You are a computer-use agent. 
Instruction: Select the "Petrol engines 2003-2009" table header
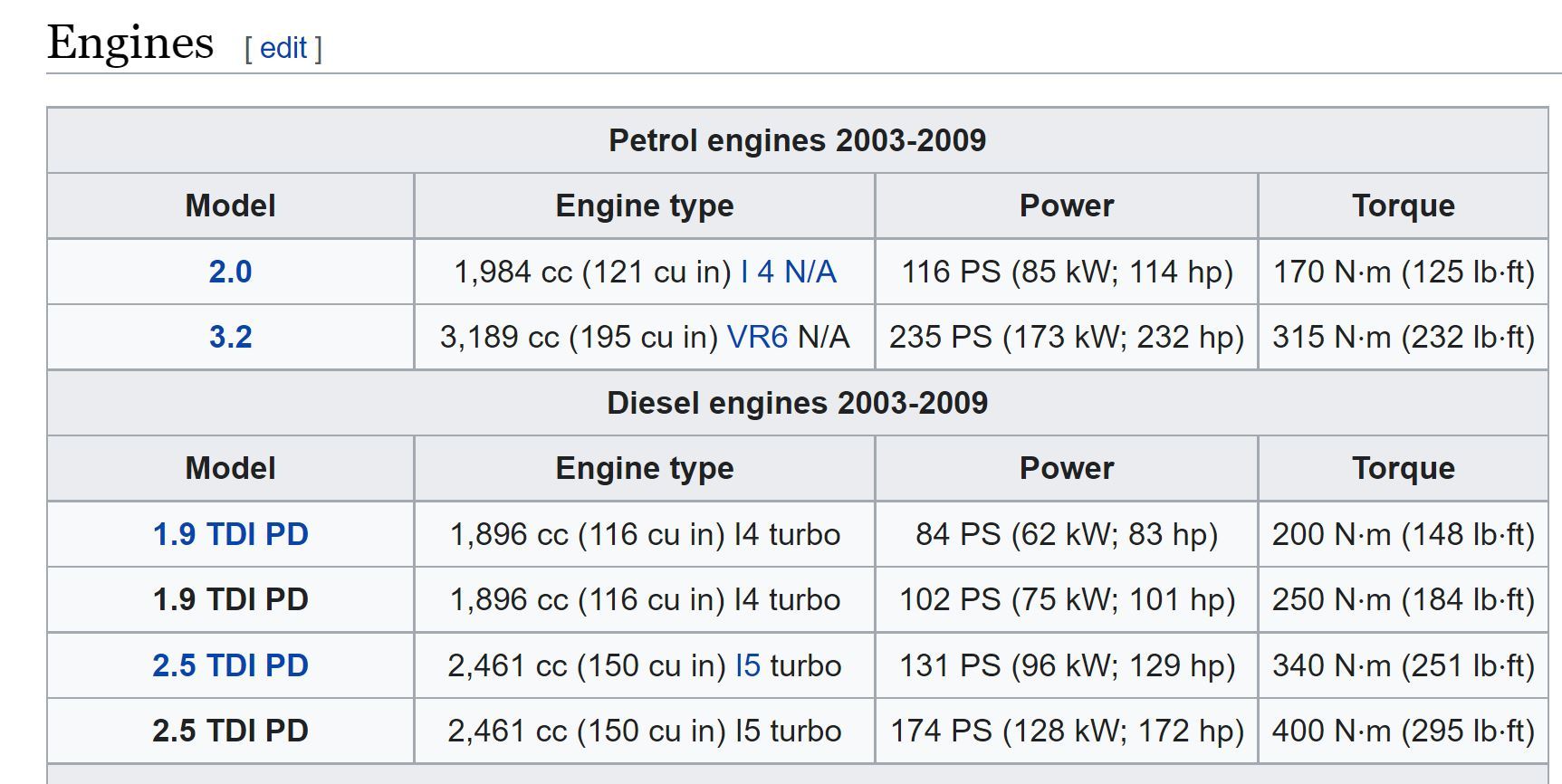(797, 140)
